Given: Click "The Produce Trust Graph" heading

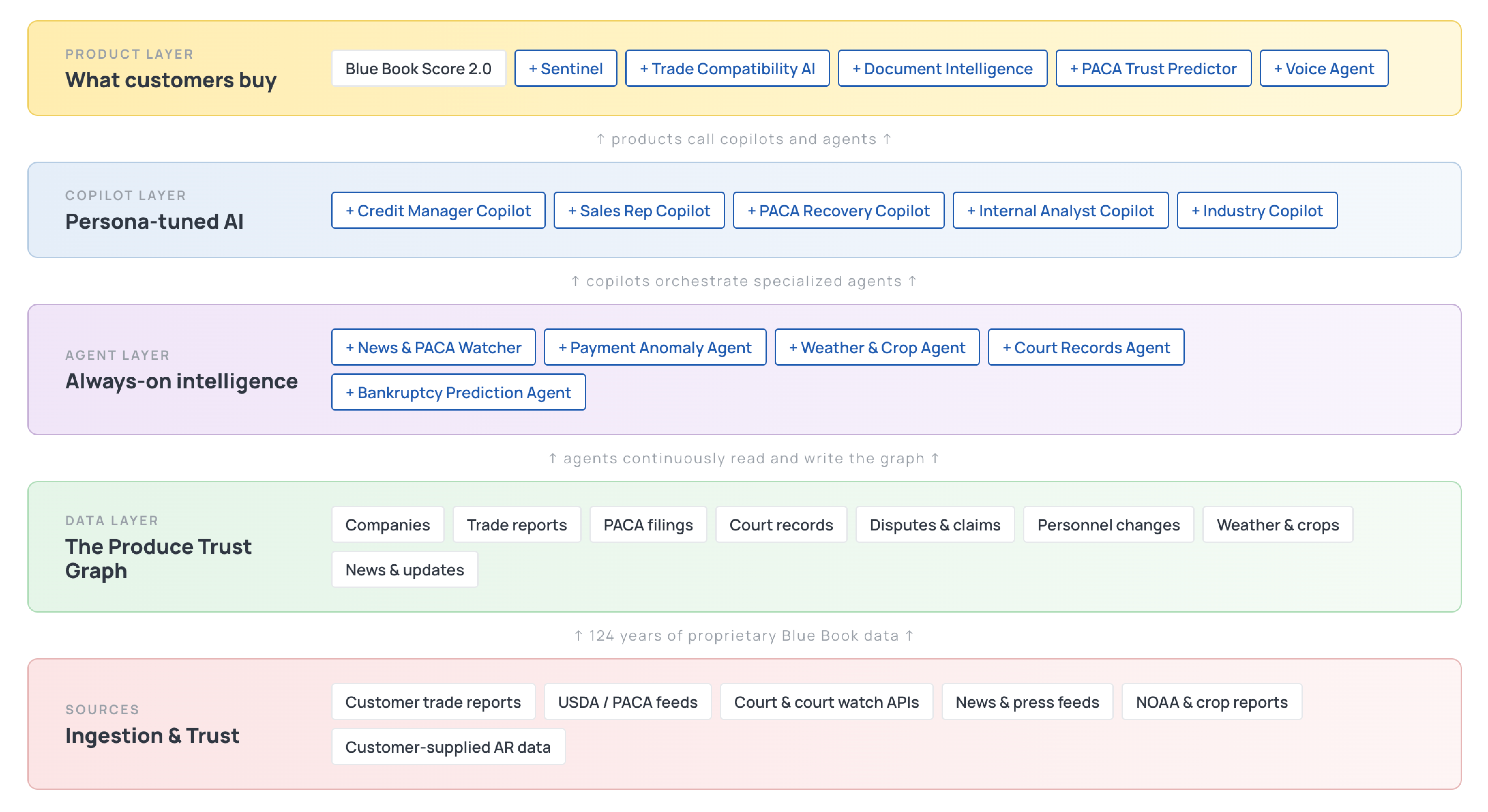Looking at the screenshot, I should click(x=158, y=558).
